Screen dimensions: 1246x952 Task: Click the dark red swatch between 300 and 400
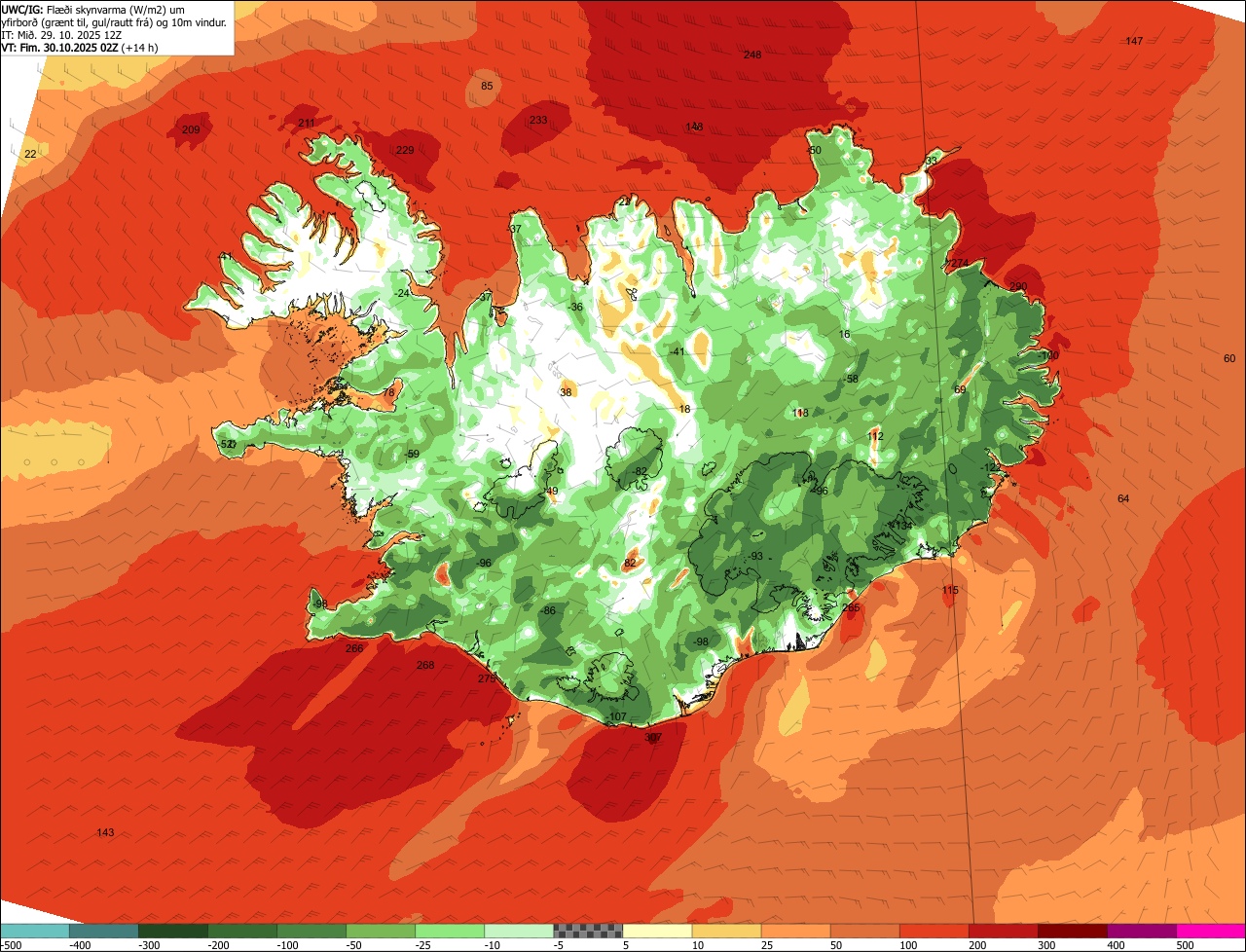pos(1073,931)
